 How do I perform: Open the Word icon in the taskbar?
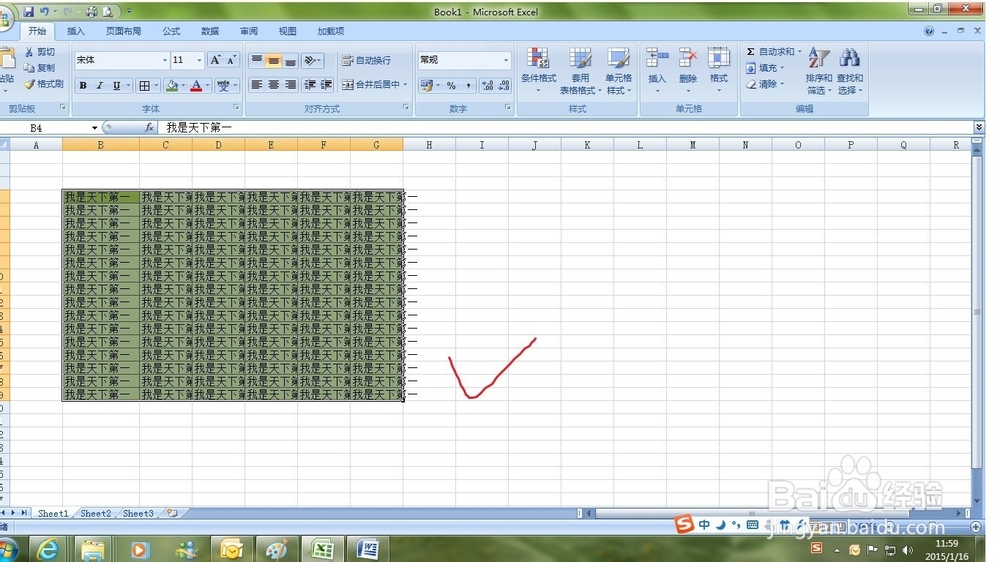[x=368, y=549]
